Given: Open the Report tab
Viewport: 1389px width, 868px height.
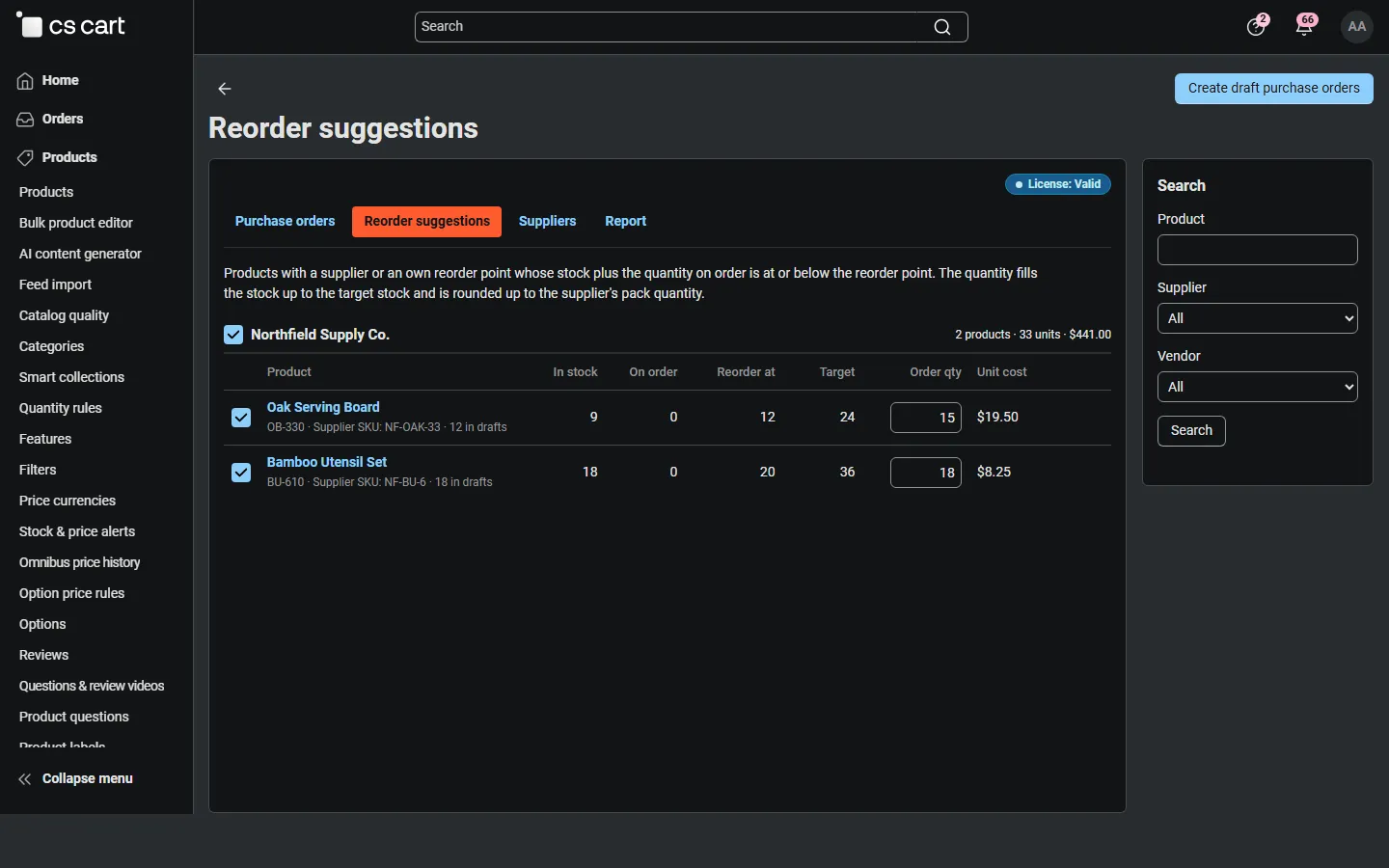Looking at the screenshot, I should click(x=626, y=221).
